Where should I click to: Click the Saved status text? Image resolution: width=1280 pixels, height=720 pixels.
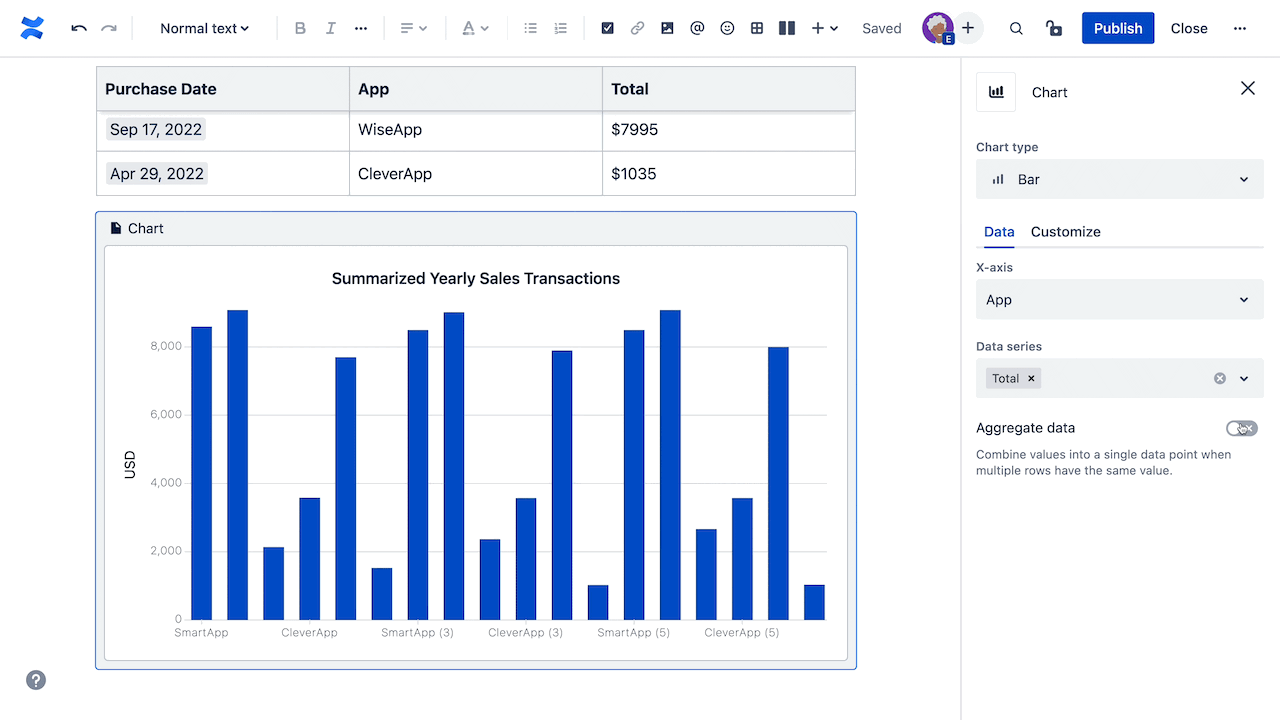point(882,28)
